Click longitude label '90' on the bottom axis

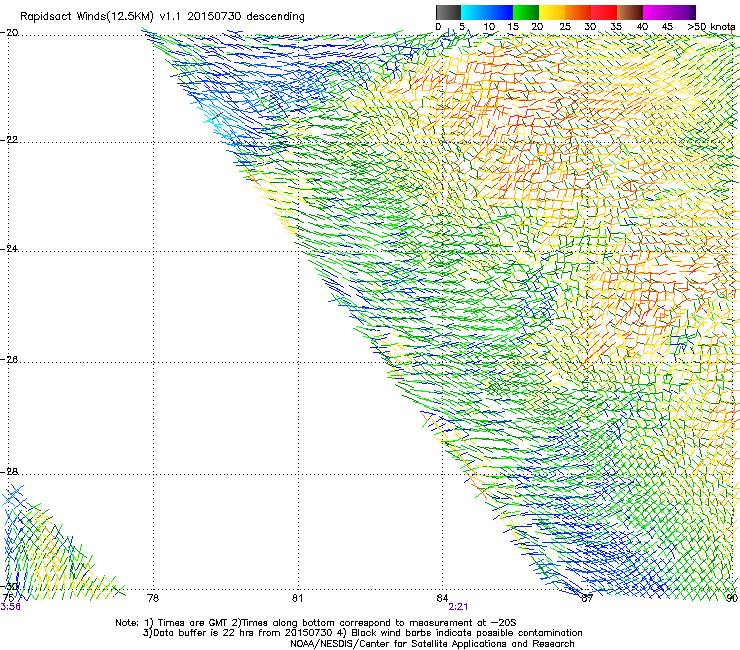[x=732, y=598]
